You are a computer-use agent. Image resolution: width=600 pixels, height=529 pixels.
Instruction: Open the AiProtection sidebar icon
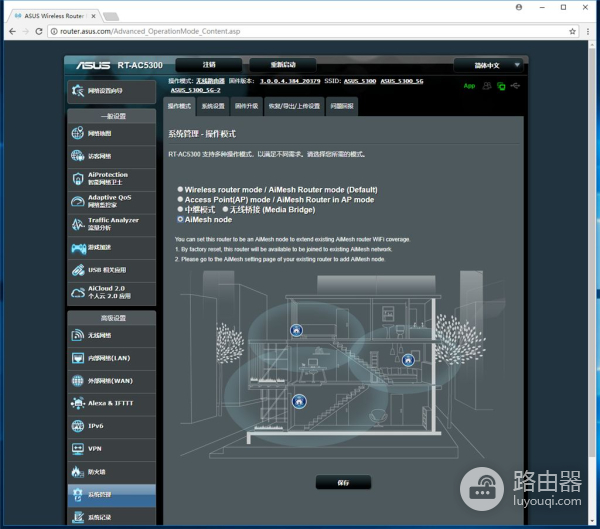point(78,178)
